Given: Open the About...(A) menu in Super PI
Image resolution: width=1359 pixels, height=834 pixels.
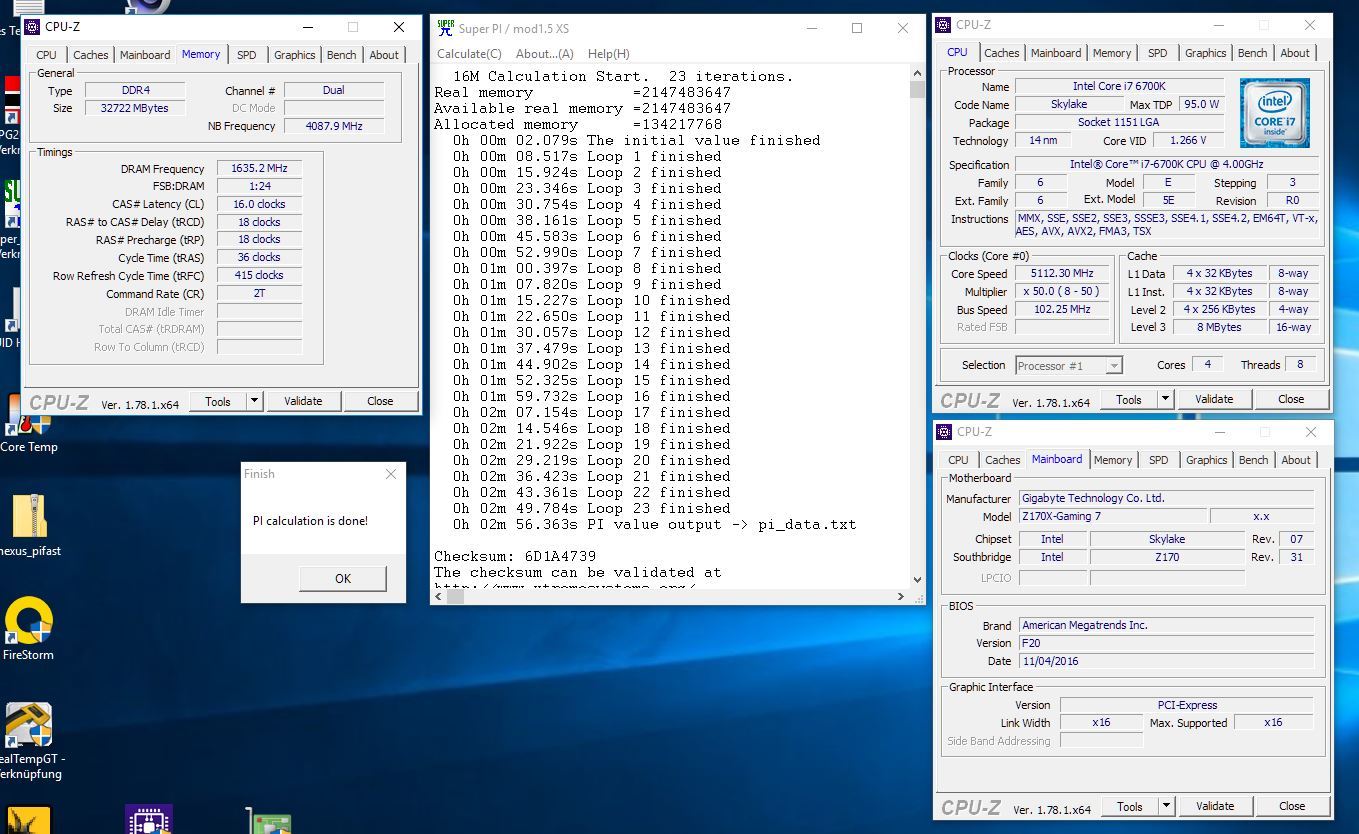Looking at the screenshot, I should coord(545,54).
